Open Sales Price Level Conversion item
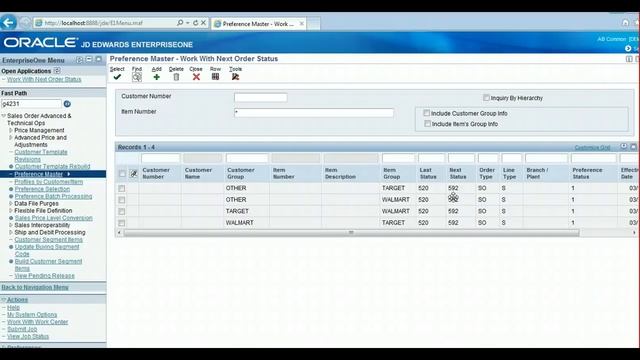The height and width of the screenshot is (360, 640). (53, 218)
